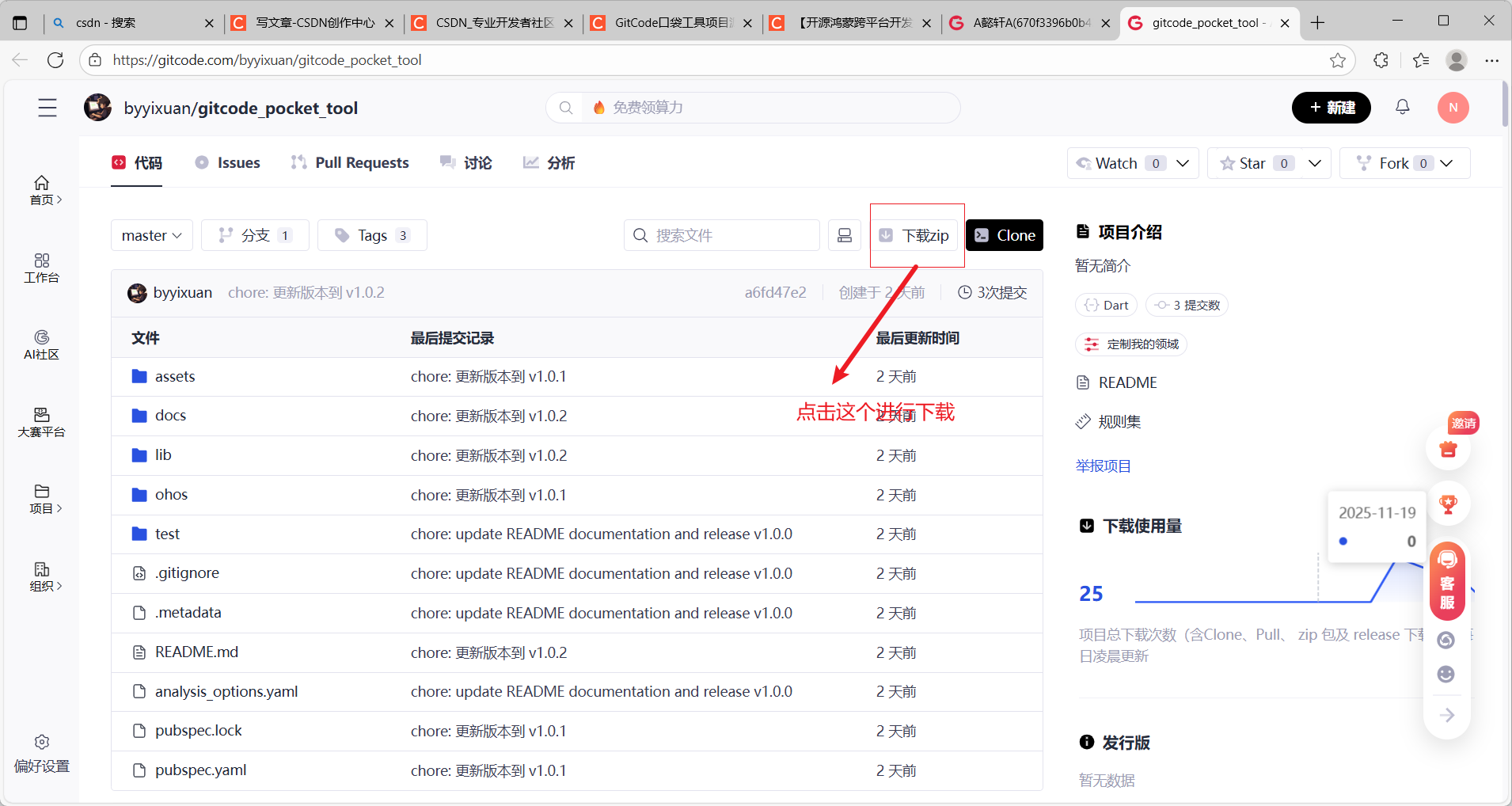Image resolution: width=1512 pixels, height=806 pixels.
Task: Open 偏好设置 preferences gear
Action: pyautogui.click(x=42, y=754)
